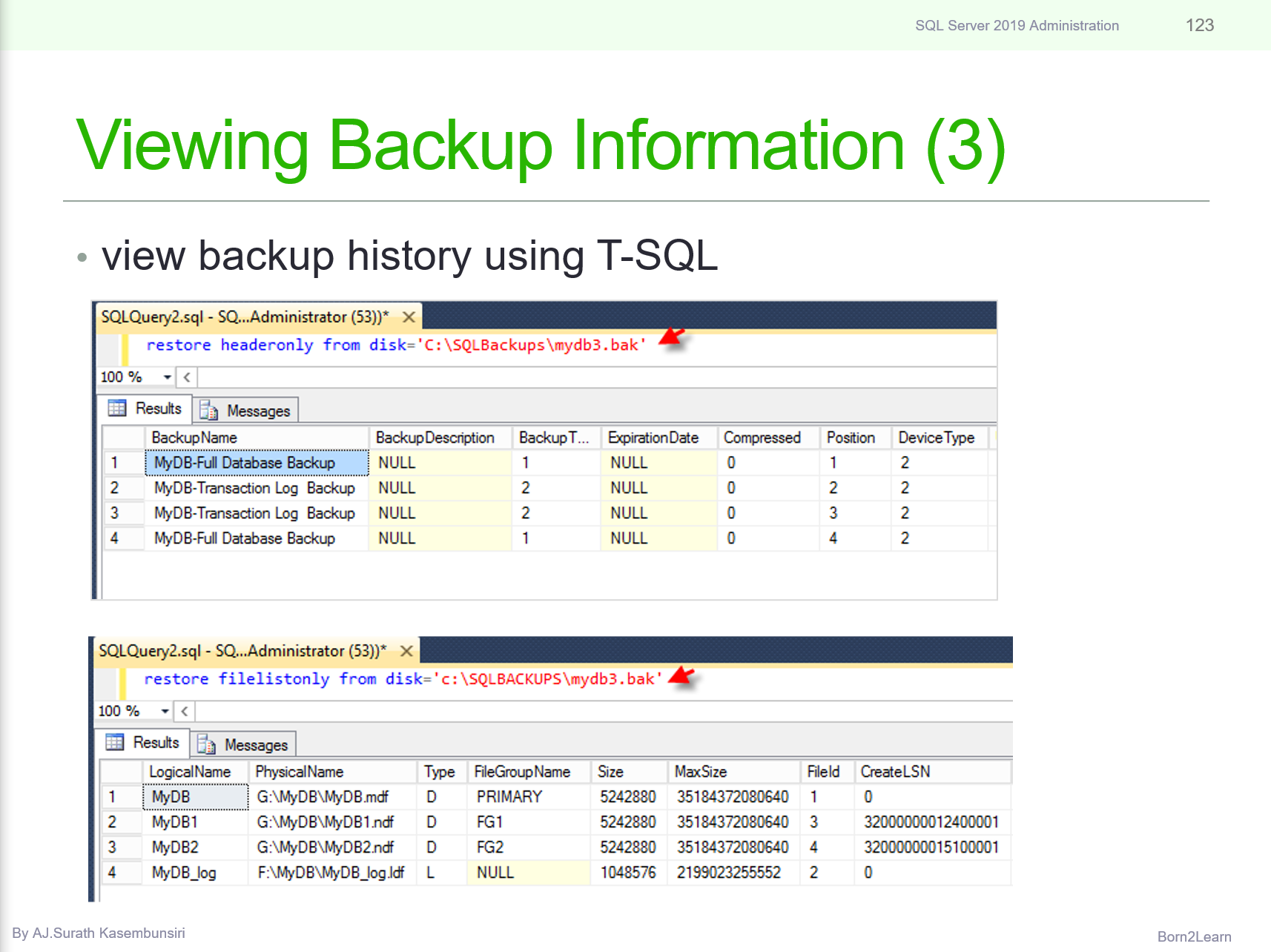This screenshot has width=1271, height=952.
Task: Open the 100% zoom dropdown in top window
Action: point(166,377)
